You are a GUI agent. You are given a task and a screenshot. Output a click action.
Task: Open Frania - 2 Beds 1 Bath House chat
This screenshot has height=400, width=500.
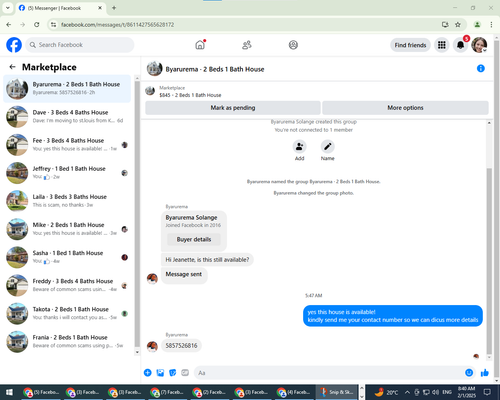point(67,341)
